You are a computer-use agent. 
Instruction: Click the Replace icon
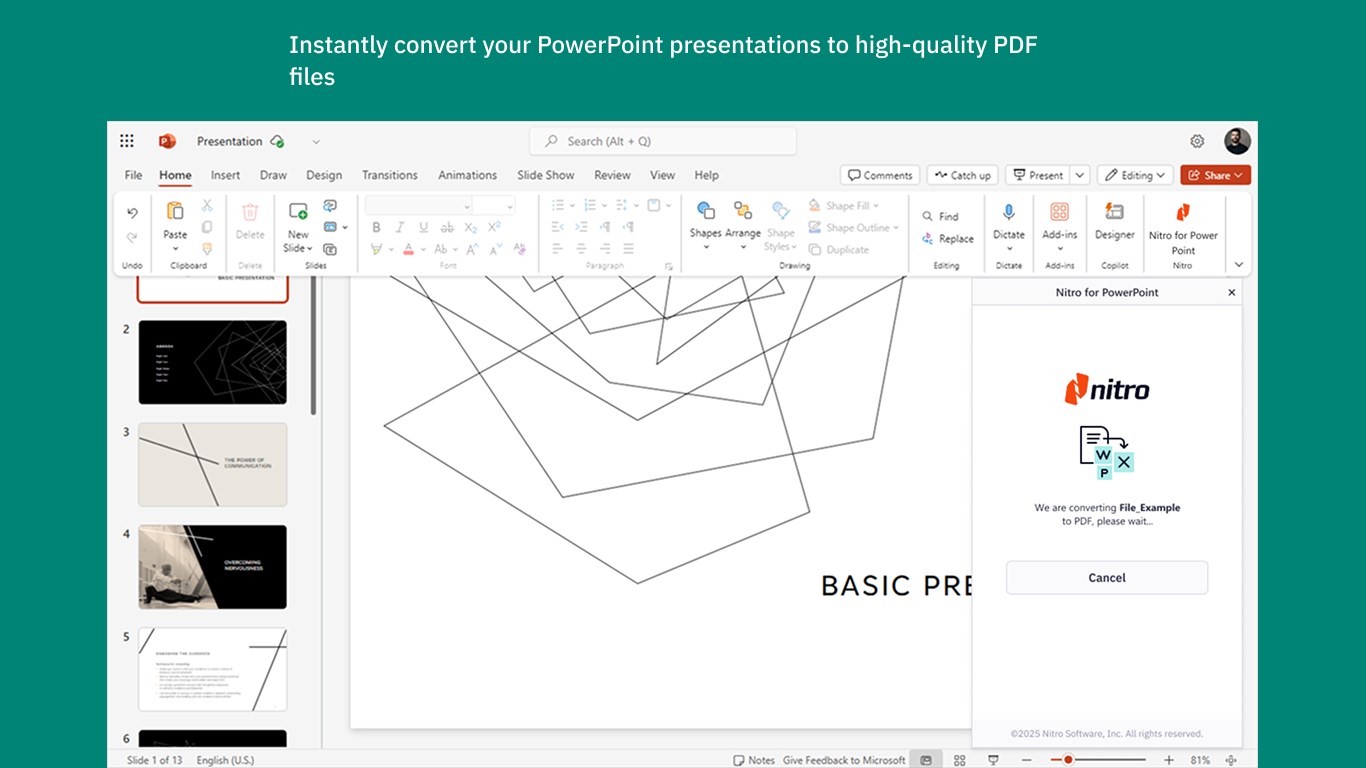pyautogui.click(x=927, y=238)
